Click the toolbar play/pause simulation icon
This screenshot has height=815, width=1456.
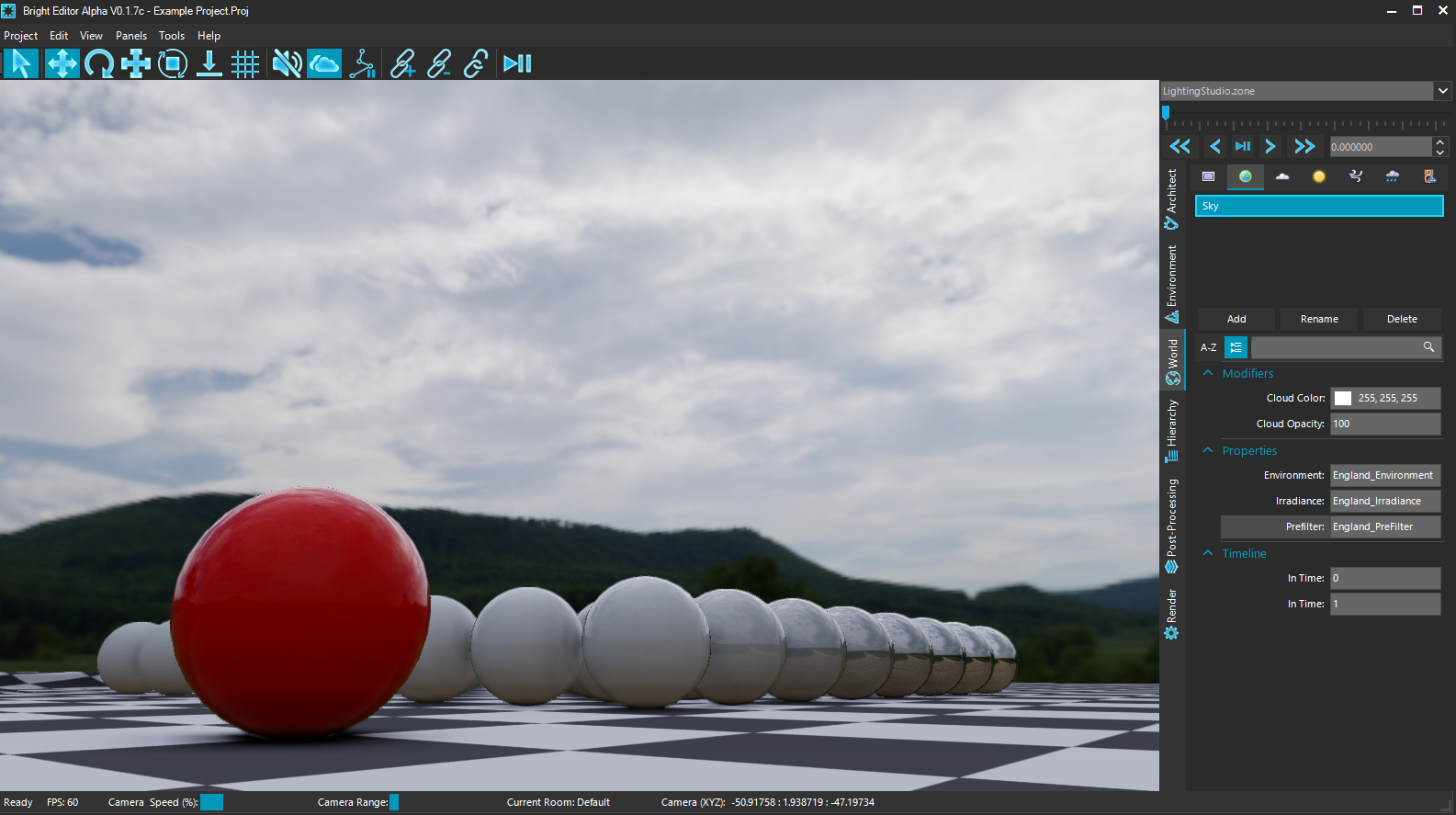pyautogui.click(x=517, y=63)
